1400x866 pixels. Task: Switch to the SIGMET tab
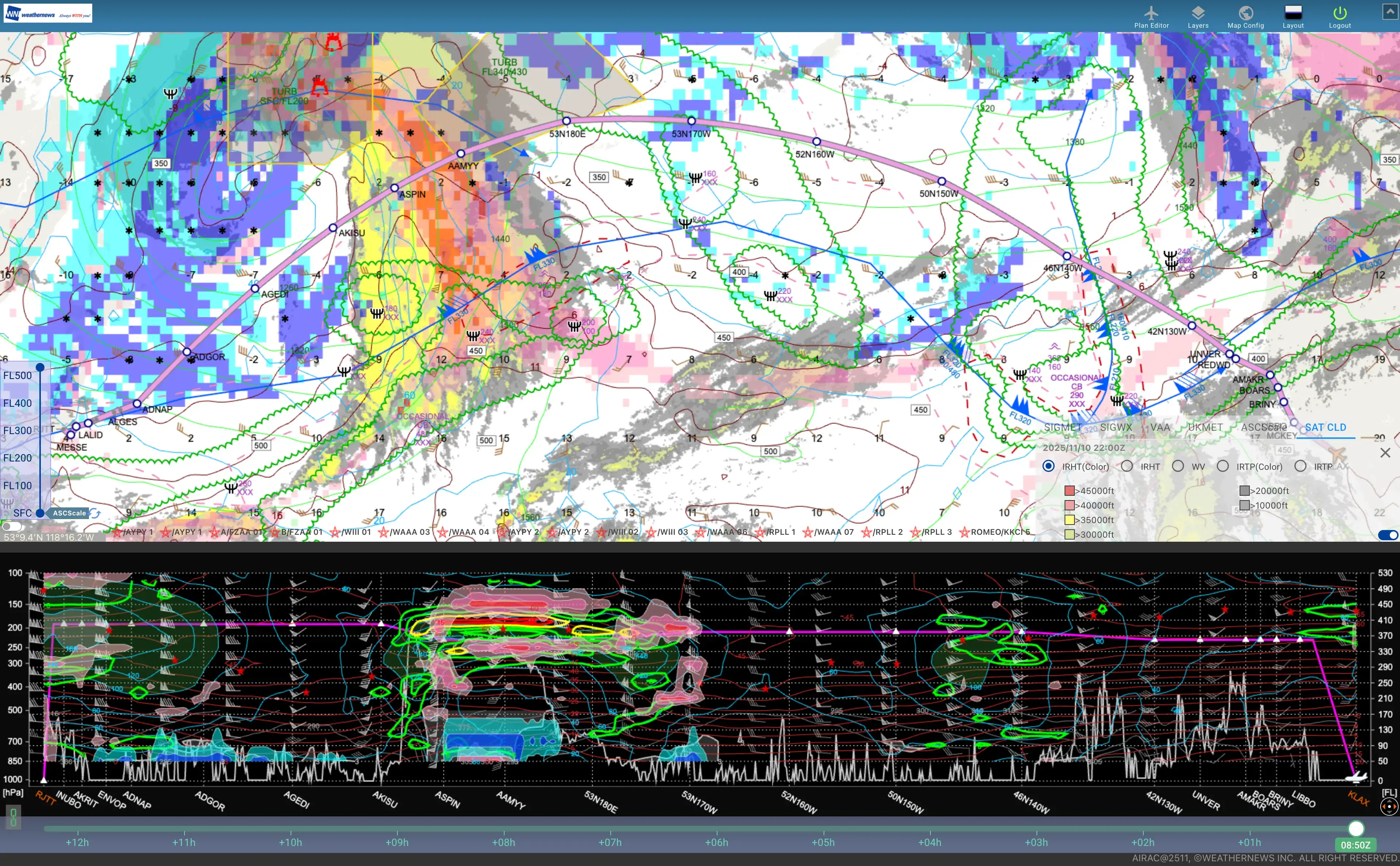click(x=1062, y=427)
